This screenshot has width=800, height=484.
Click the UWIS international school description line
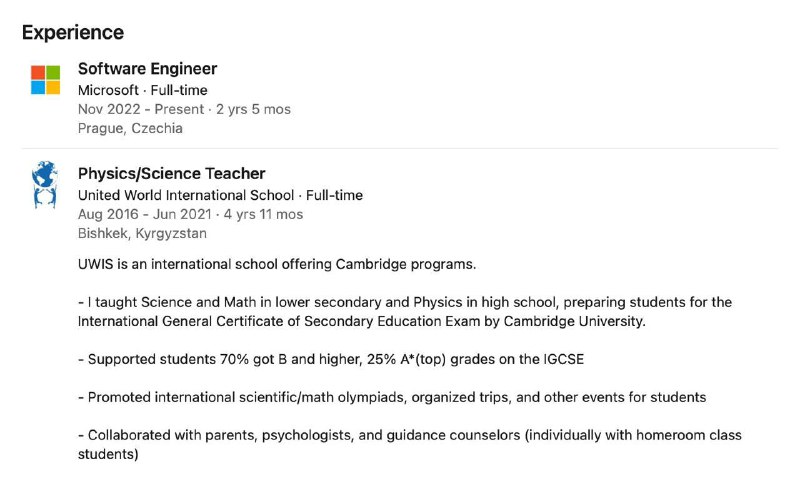click(277, 264)
